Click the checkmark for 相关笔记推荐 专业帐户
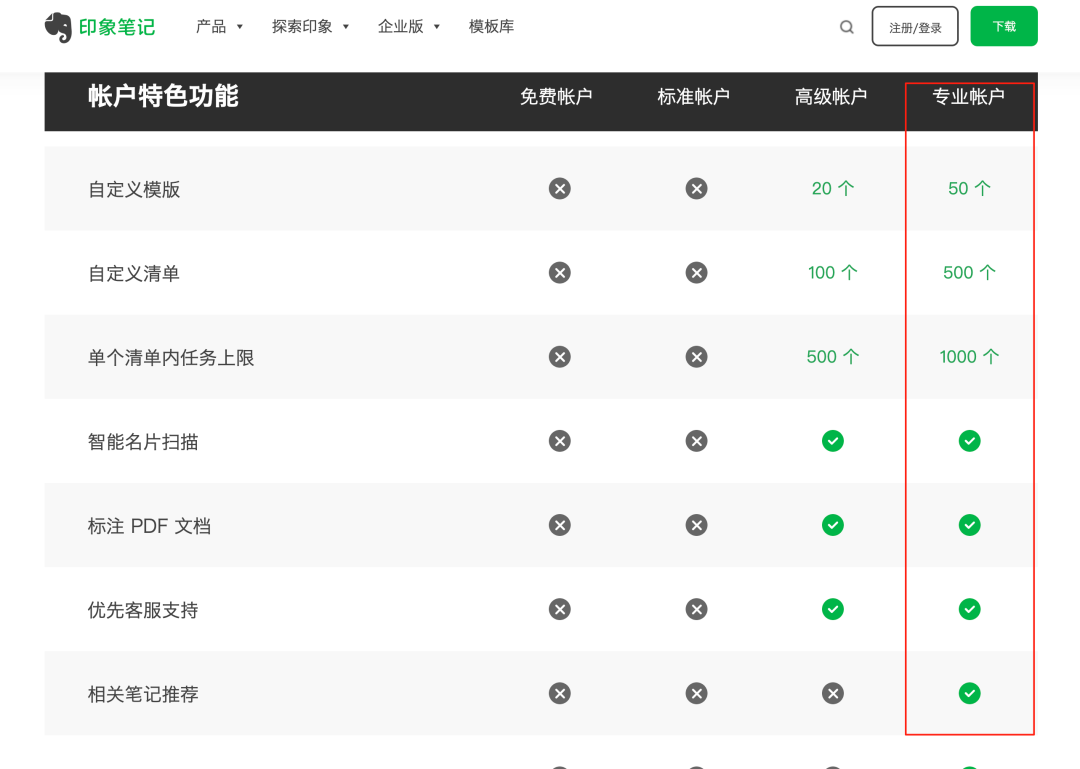 969,693
